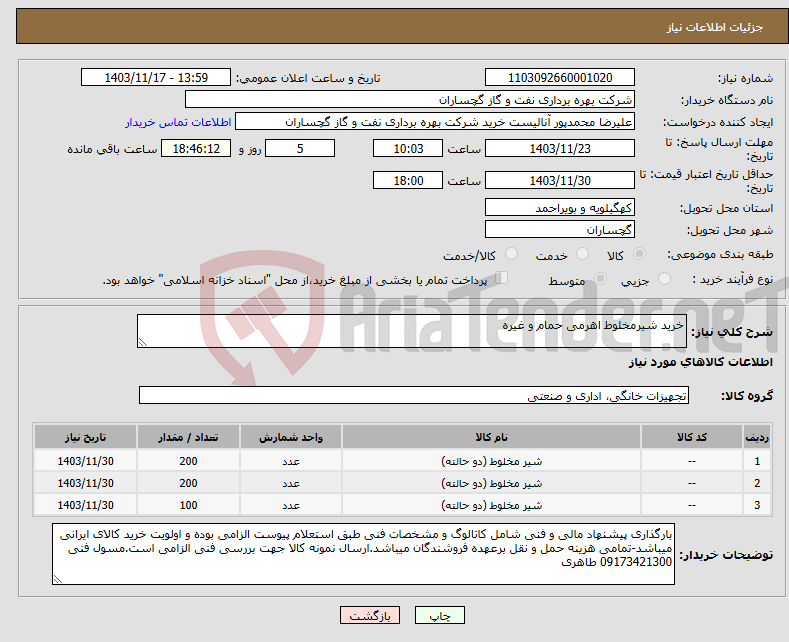
Task: Click the goods group field تجهیزات خانگی
Action: pos(414,395)
